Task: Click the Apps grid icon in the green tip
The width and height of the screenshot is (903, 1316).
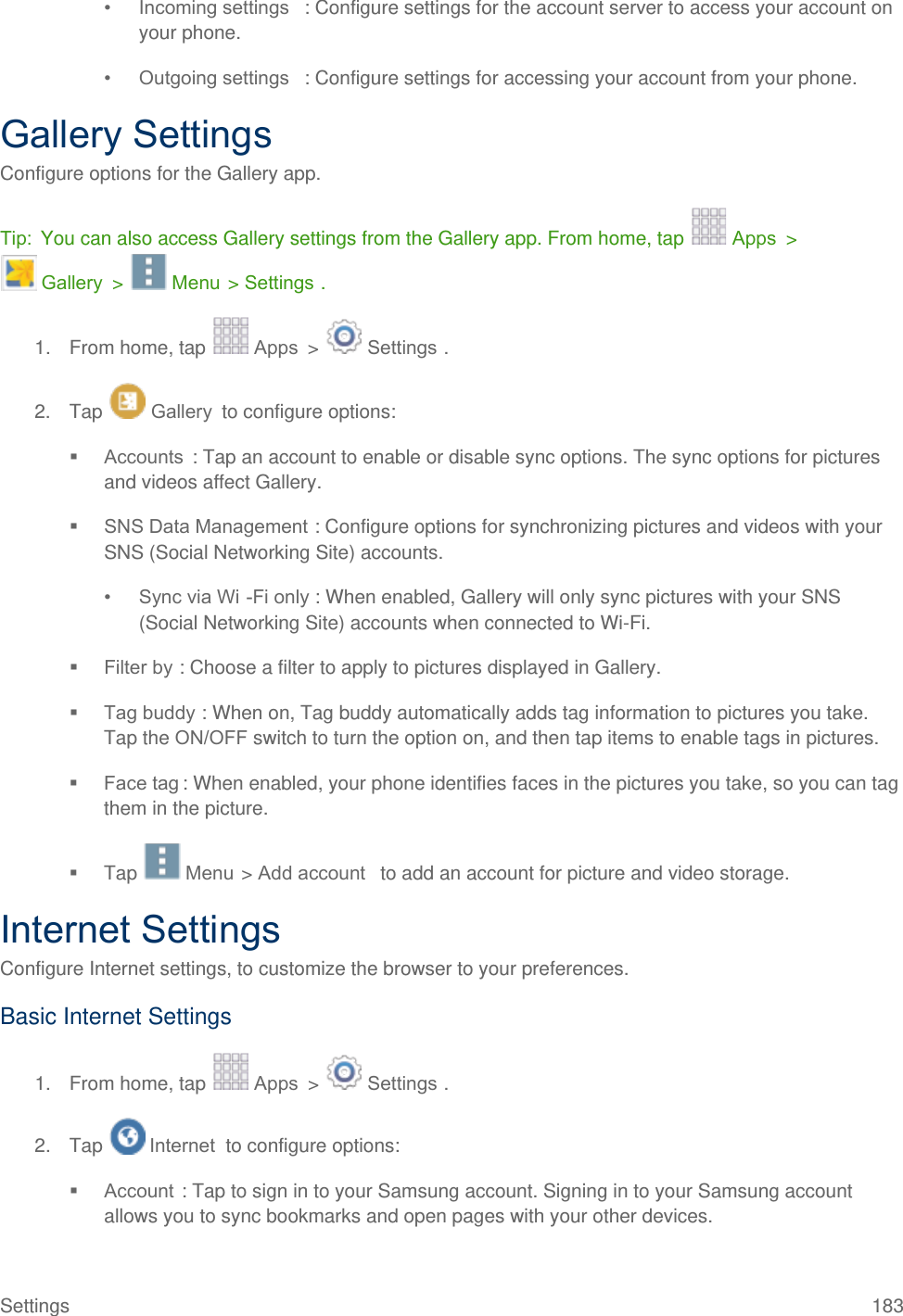Action: point(708,227)
